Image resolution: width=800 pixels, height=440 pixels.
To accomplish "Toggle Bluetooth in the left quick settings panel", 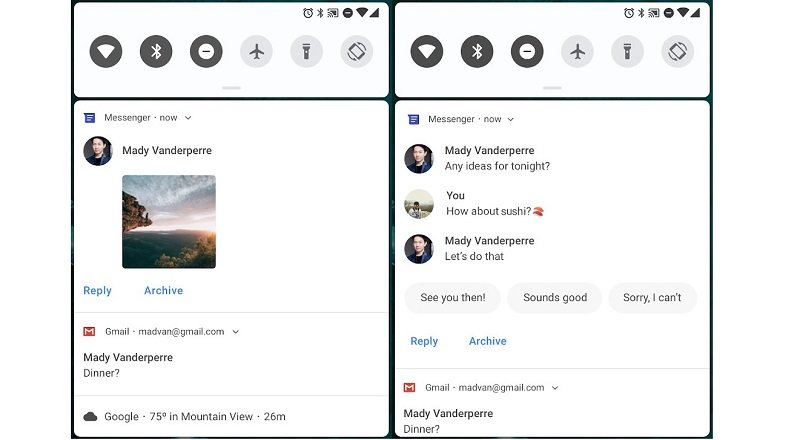I will 156,52.
